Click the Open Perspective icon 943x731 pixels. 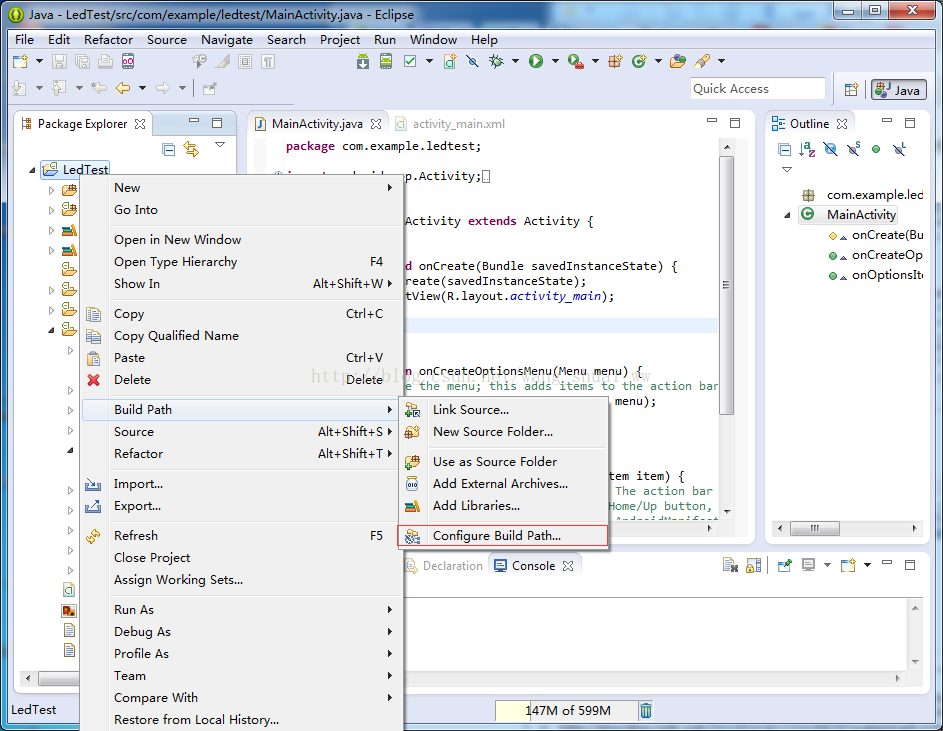[x=851, y=90]
